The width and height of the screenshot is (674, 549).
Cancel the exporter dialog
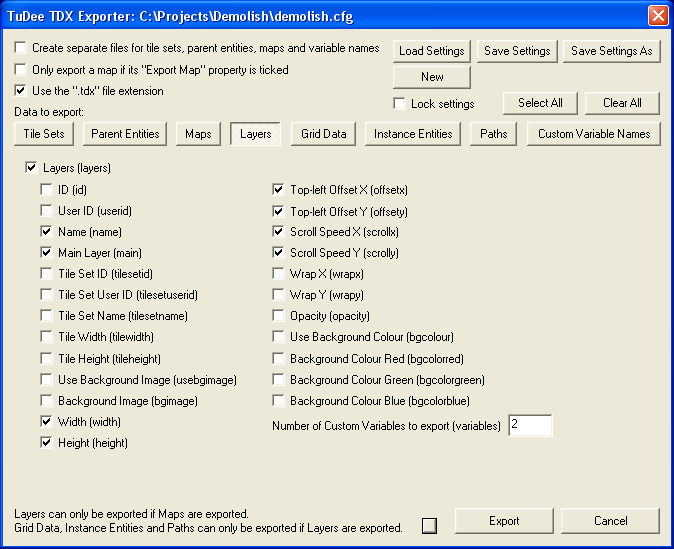pyautogui.click(x=610, y=521)
